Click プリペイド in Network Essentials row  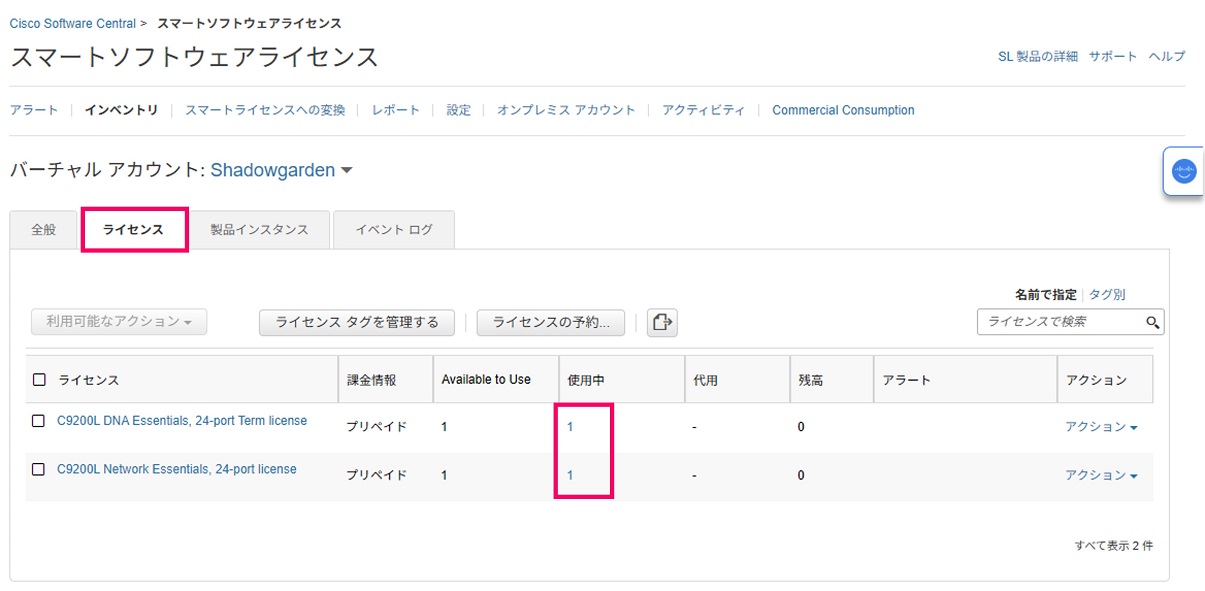[x=376, y=475]
